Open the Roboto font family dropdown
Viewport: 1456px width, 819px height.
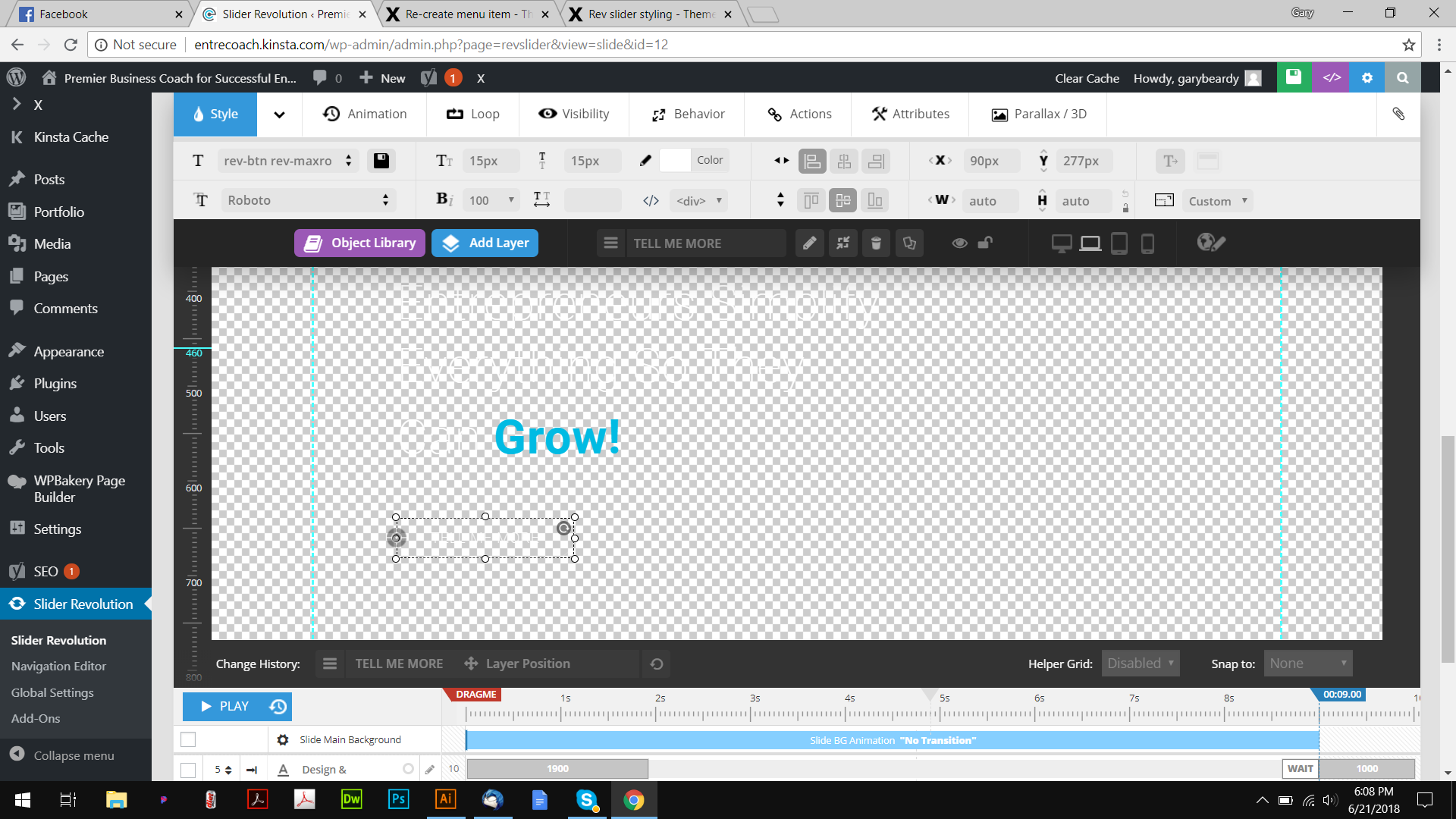tap(307, 200)
